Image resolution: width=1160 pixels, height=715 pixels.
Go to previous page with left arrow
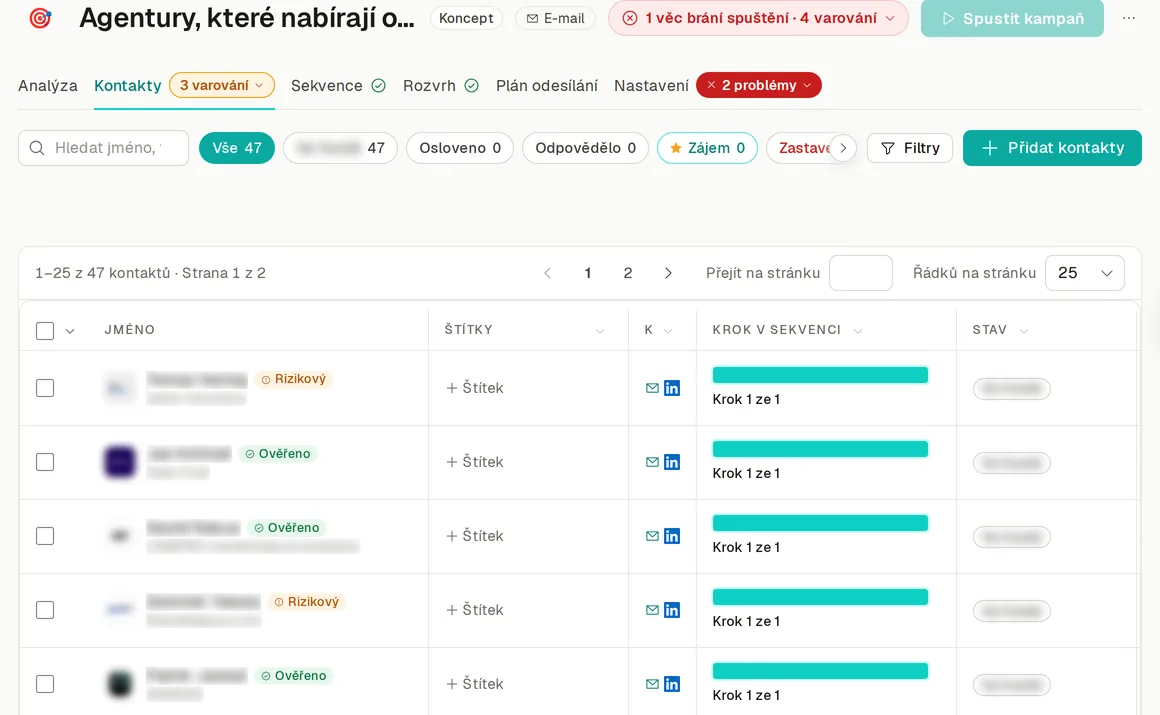(547, 273)
